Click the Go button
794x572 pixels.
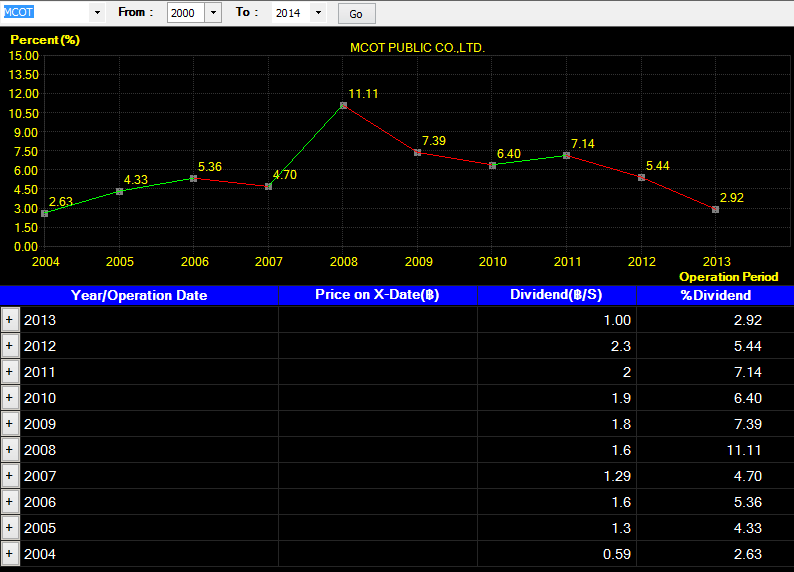coord(356,14)
